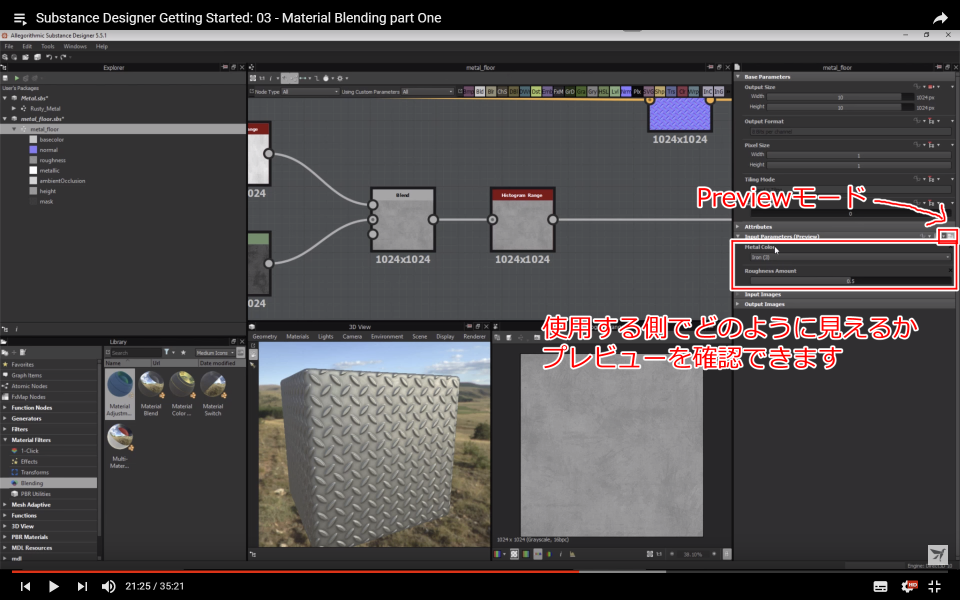Click the Histogram Range node
The width and height of the screenshot is (960, 600).
(x=522, y=220)
